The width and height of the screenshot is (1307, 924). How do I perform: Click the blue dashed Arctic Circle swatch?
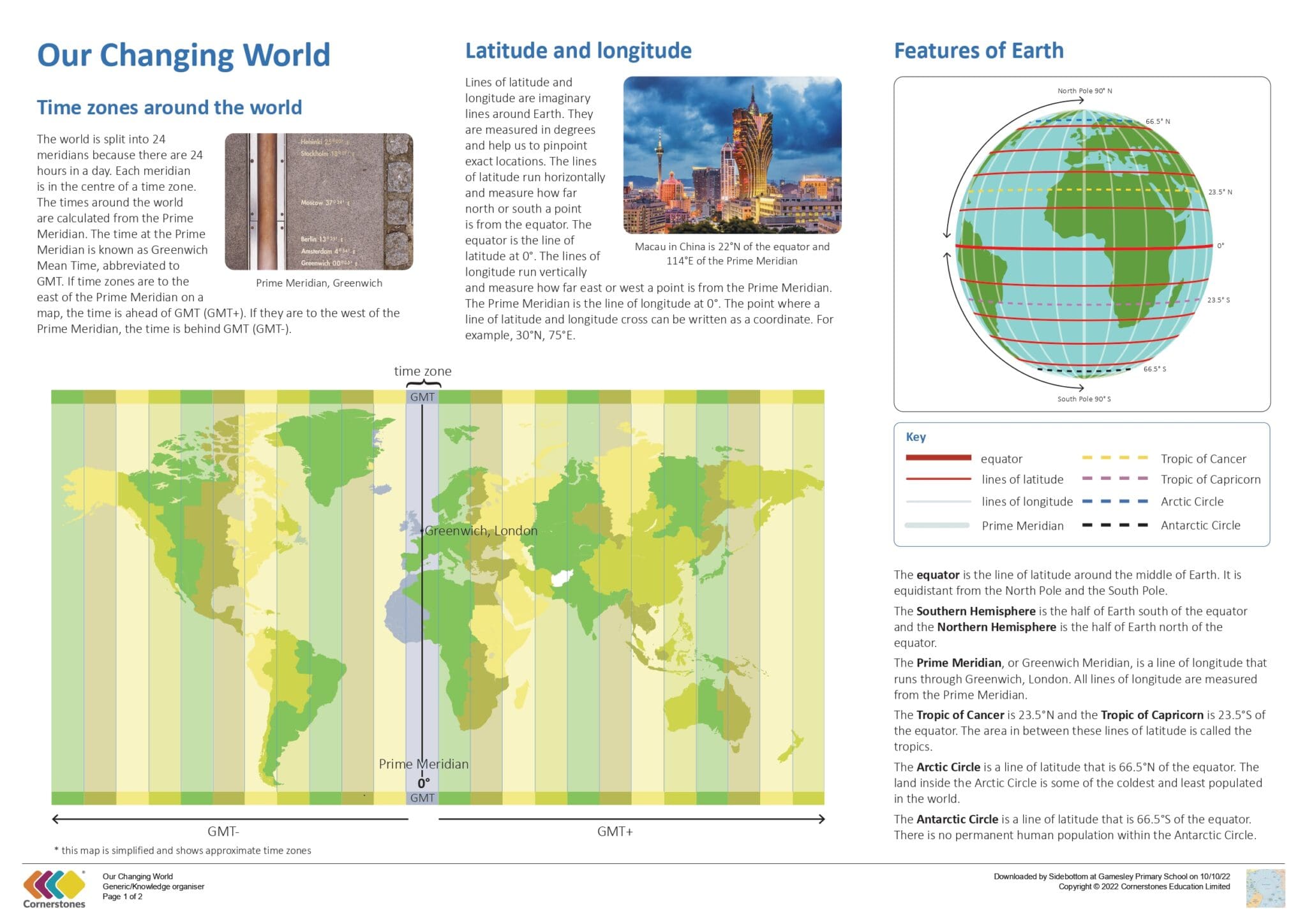click(1115, 501)
